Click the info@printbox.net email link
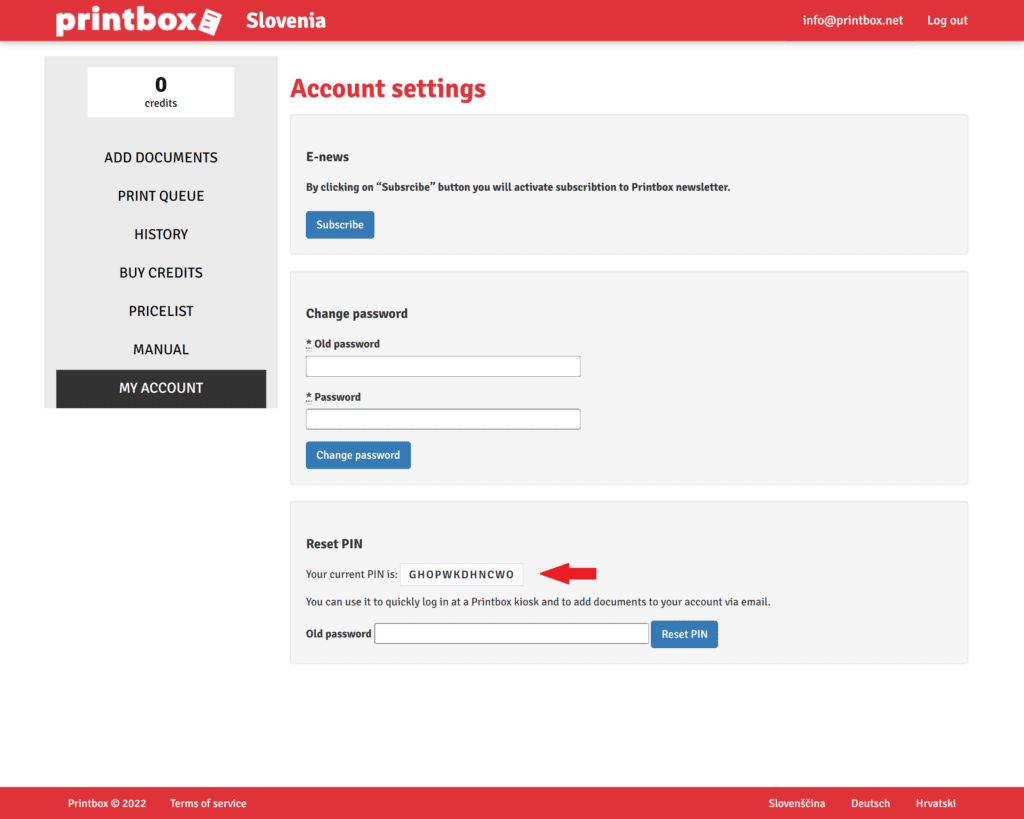 tap(852, 21)
